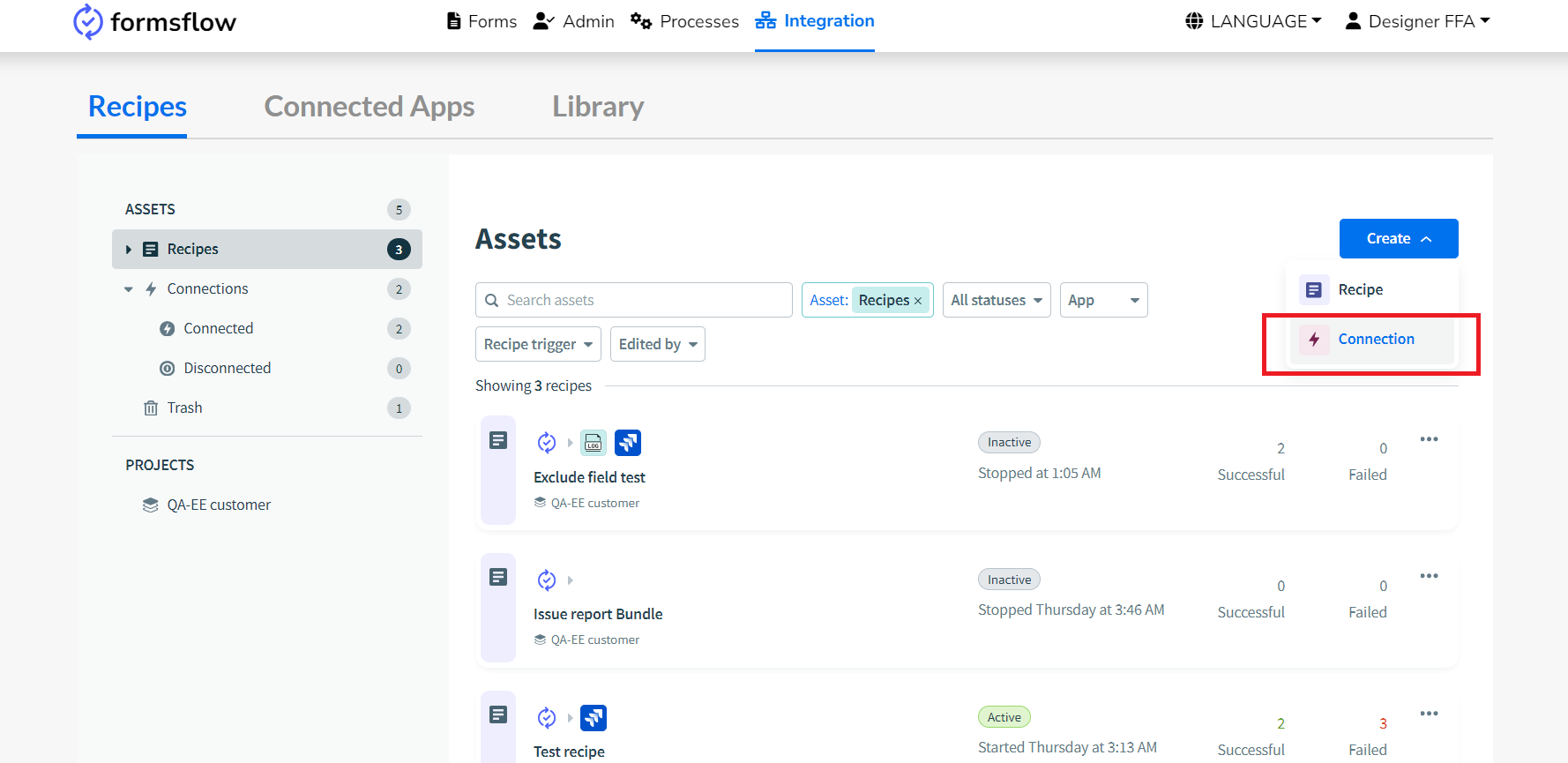The height and width of the screenshot is (763, 1568).
Task: Click the Connected status icon in sidebar
Action: coord(167,329)
